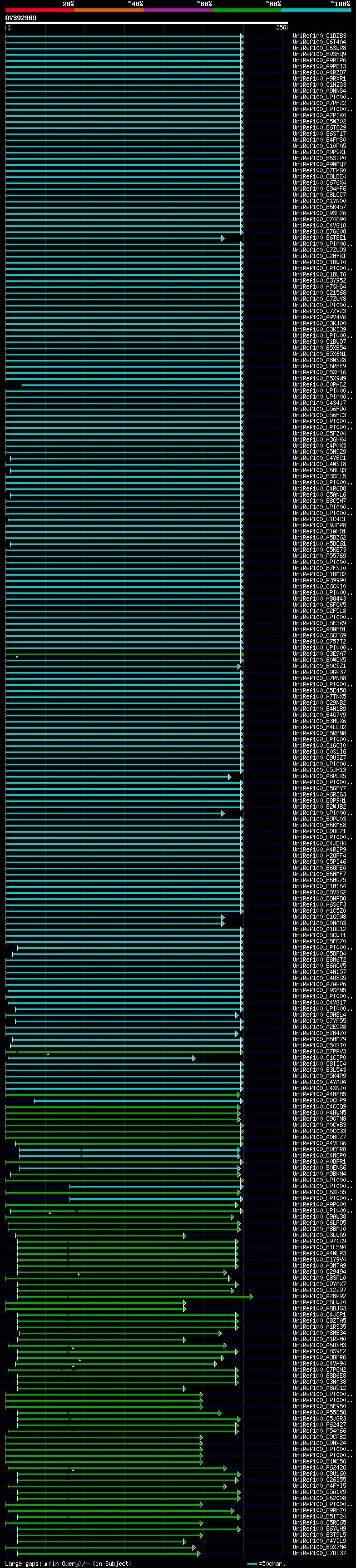Select the UniRef100_P55769 label
The image size is (356, 1568).
(319, 556)
